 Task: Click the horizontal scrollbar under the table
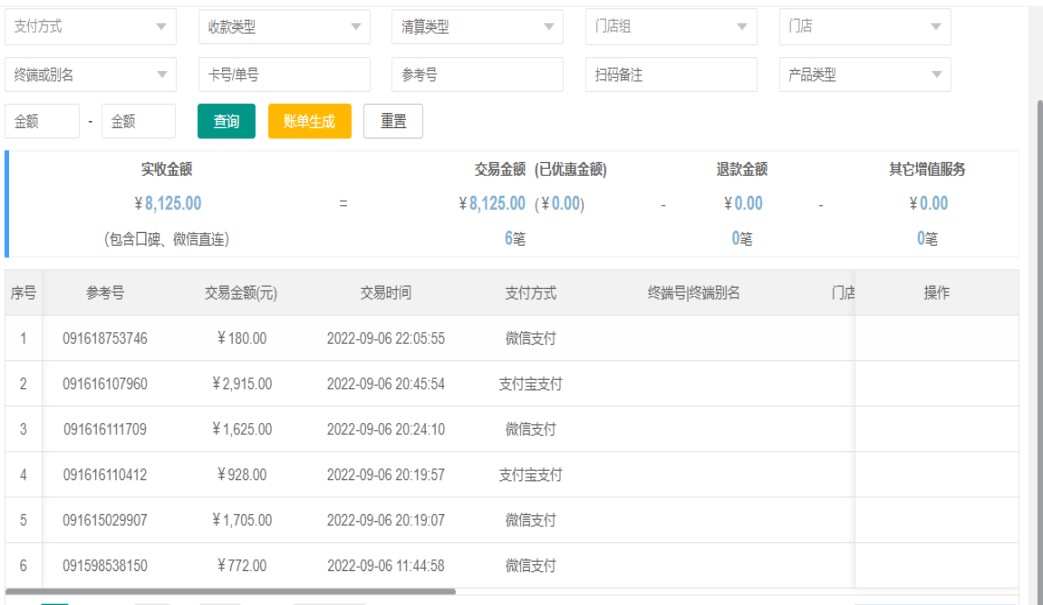[x=230, y=592]
